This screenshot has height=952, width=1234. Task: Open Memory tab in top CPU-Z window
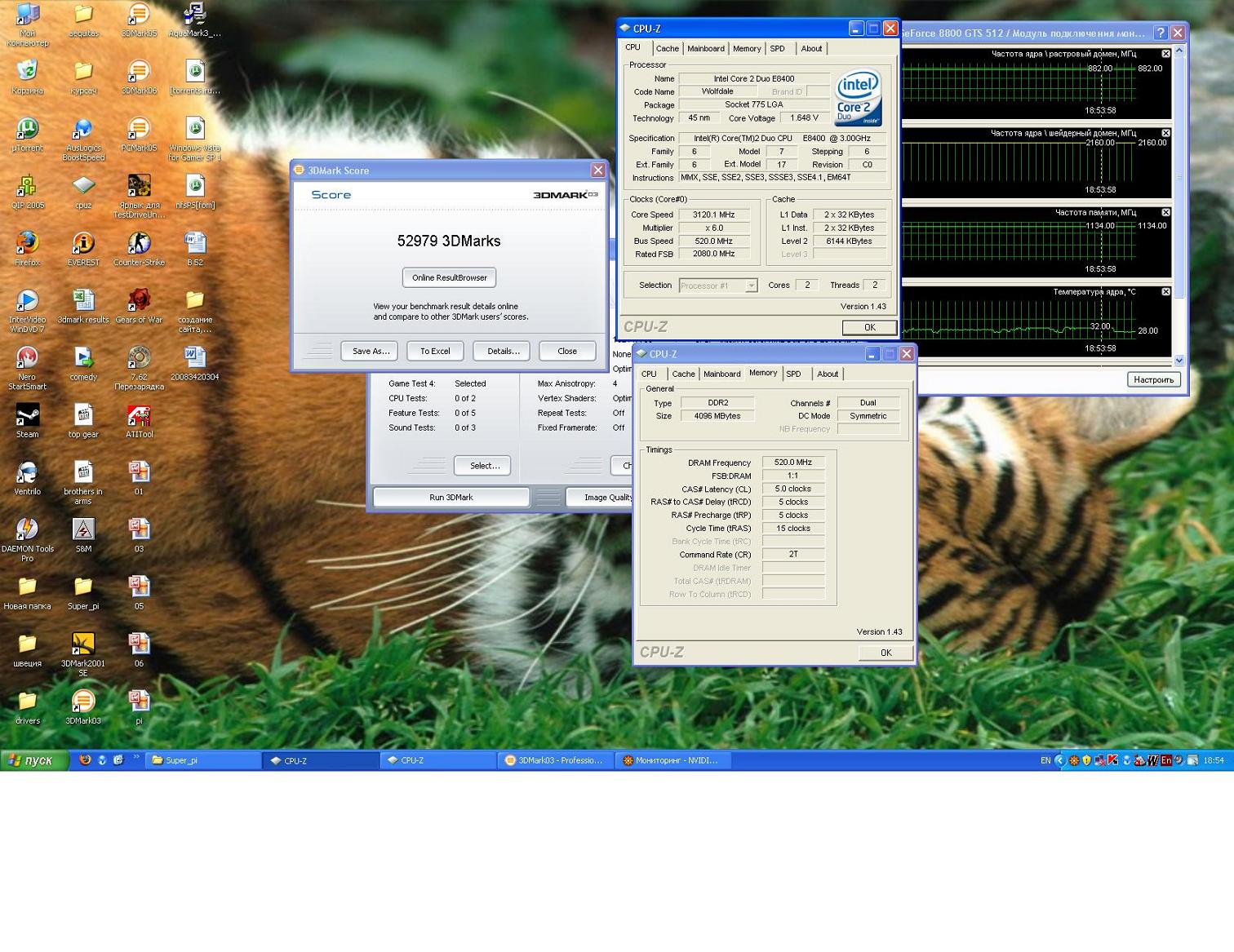[x=747, y=49]
